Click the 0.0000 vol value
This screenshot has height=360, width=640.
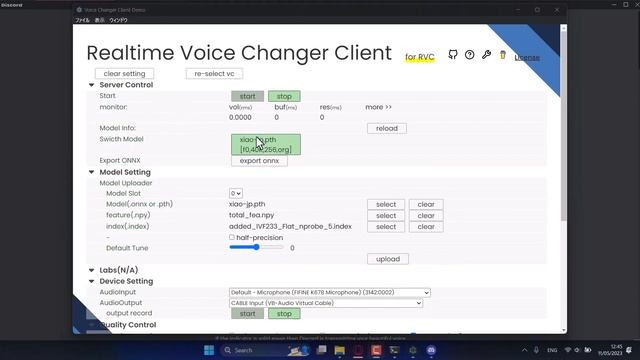tap(240, 118)
